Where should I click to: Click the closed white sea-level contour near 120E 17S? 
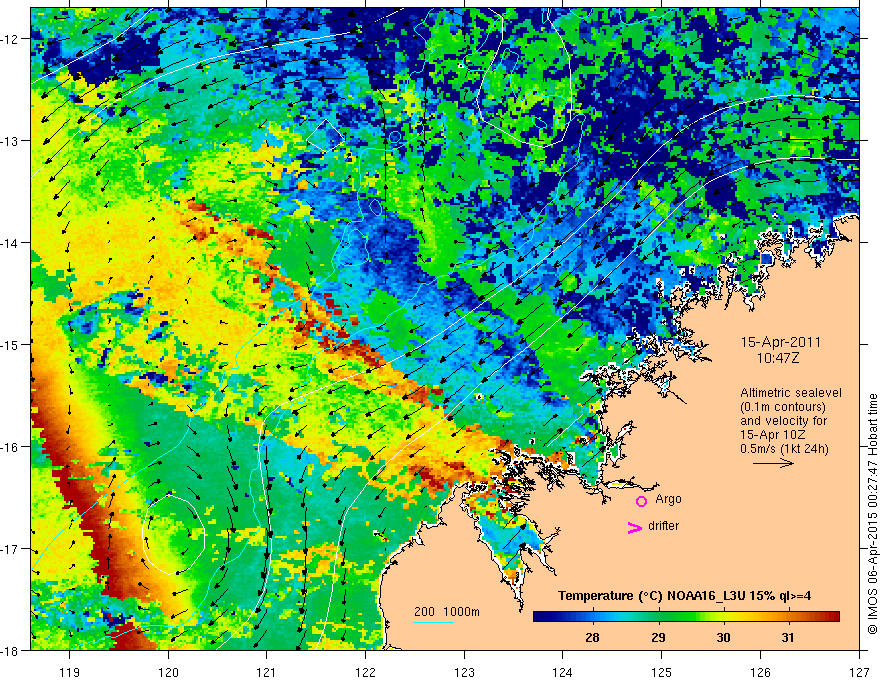point(173,535)
